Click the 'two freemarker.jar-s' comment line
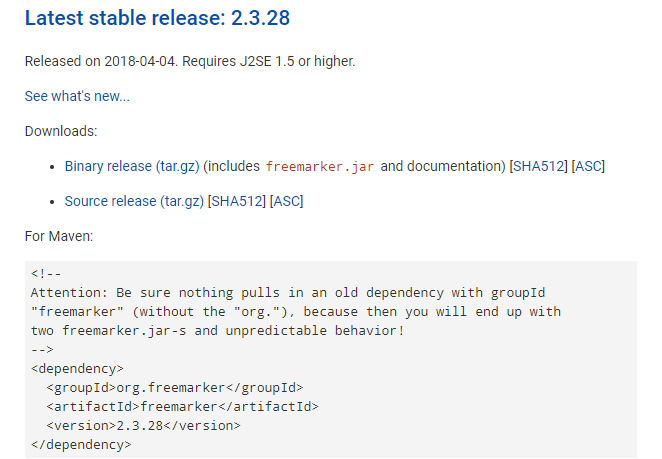The width and height of the screenshot is (662, 459). (217, 331)
